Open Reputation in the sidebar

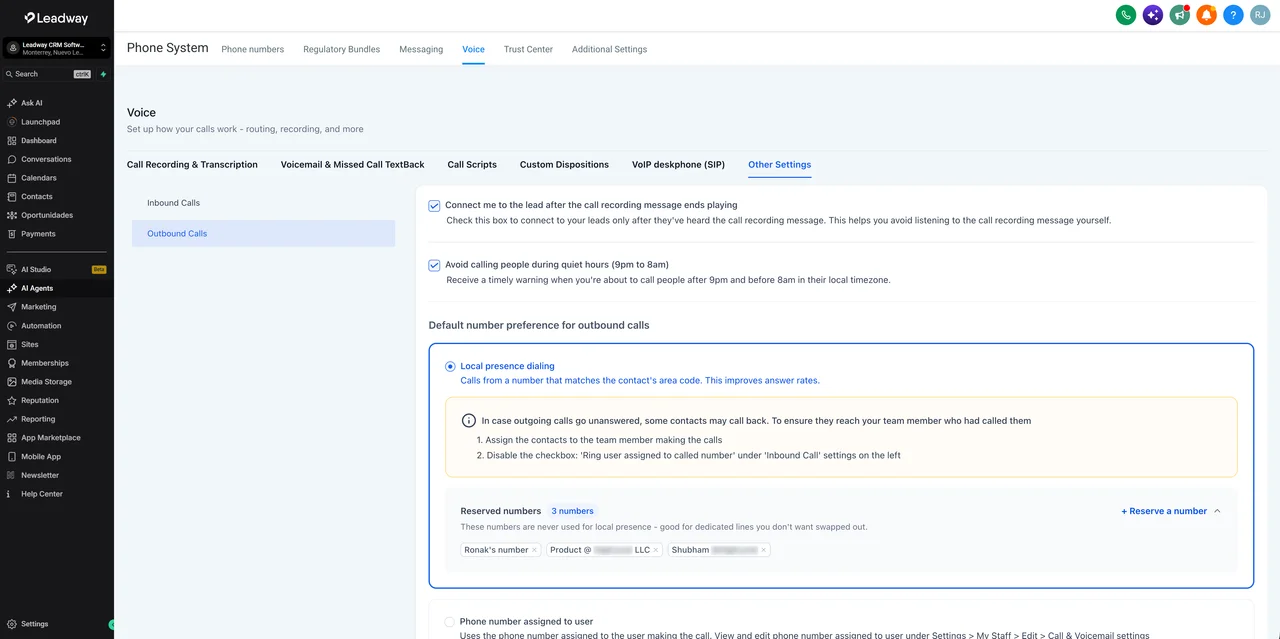tap(57, 400)
